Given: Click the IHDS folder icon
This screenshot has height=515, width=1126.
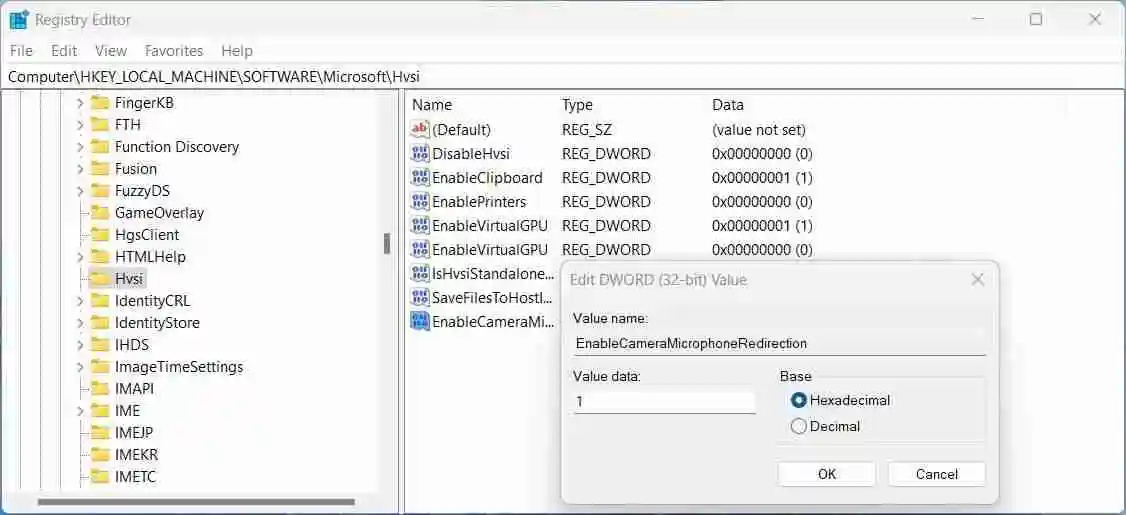Looking at the screenshot, I should (x=100, y=345).
